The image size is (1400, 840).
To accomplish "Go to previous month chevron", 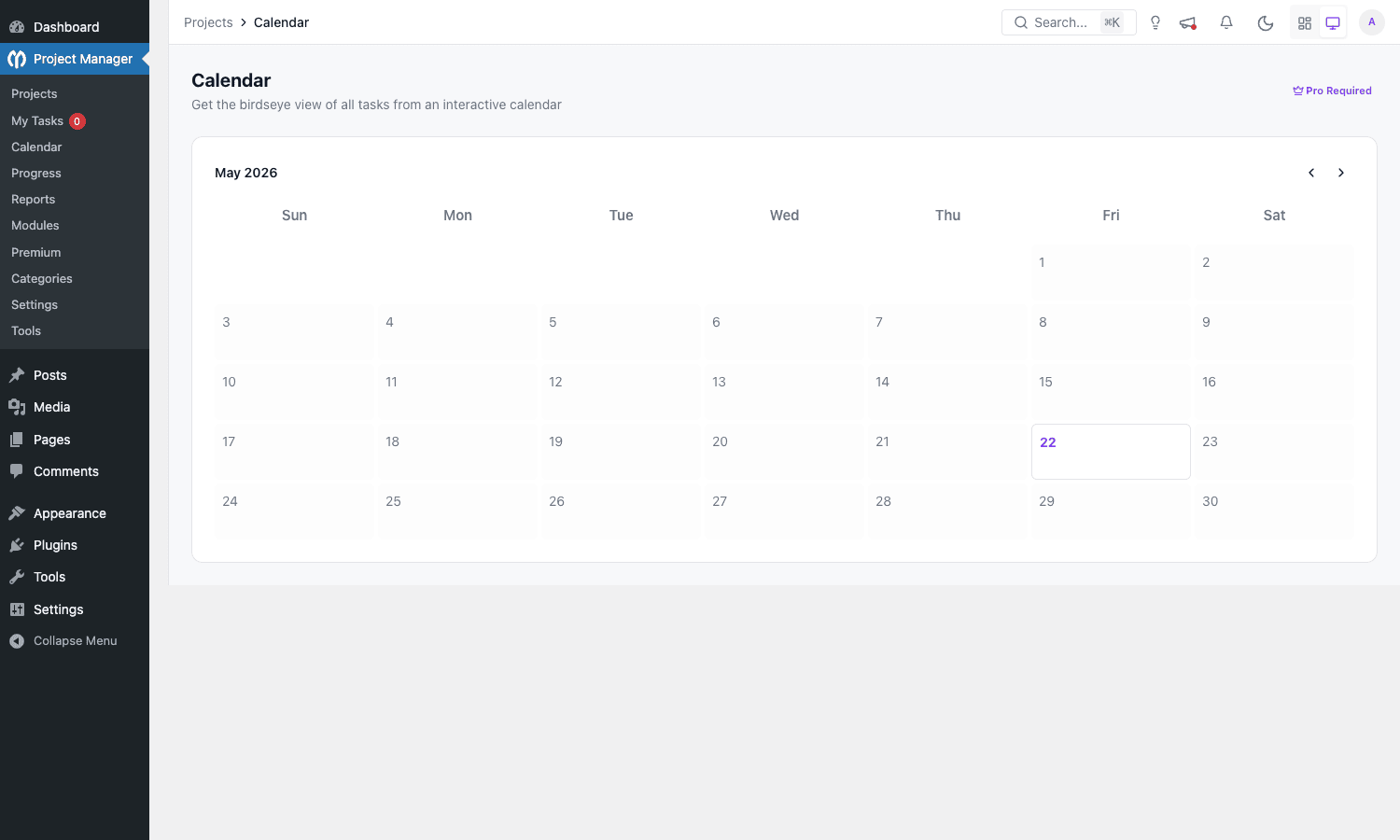I will 1311,173.
